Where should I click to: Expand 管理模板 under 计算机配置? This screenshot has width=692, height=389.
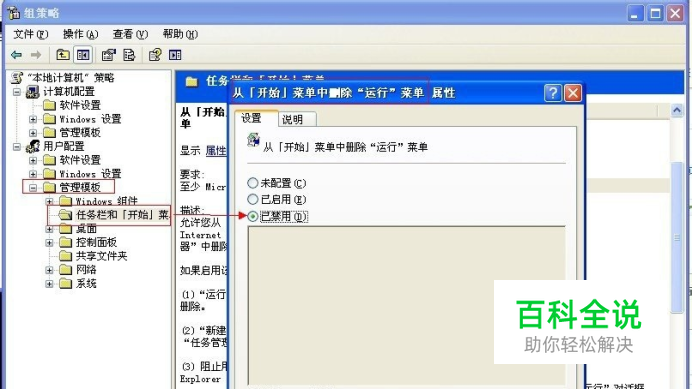pyautogui.click(x=33, y=133)
